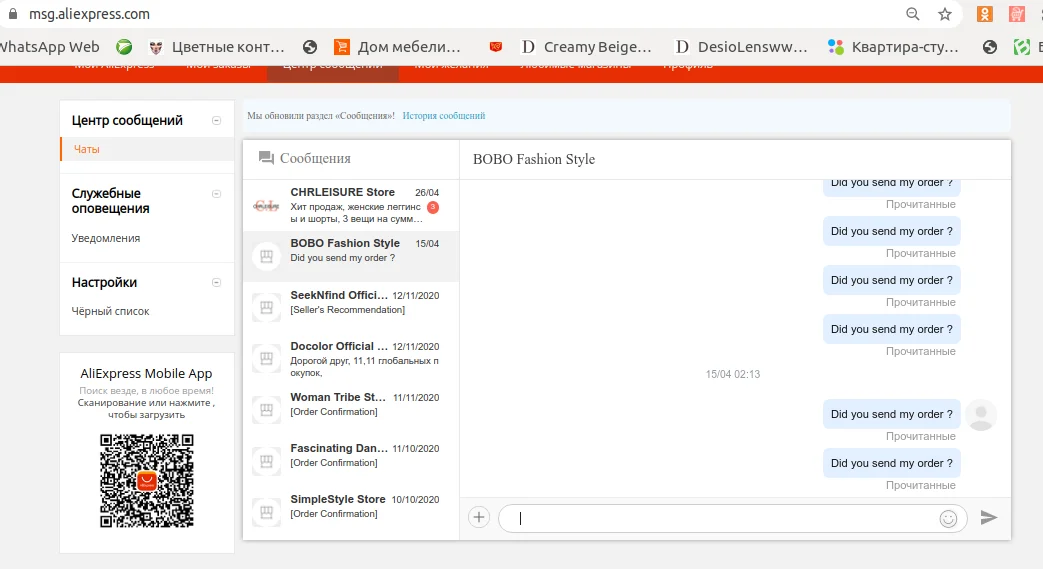Open the emoji picker smiley icon
1043x569 pixels.
pos(948,518)
